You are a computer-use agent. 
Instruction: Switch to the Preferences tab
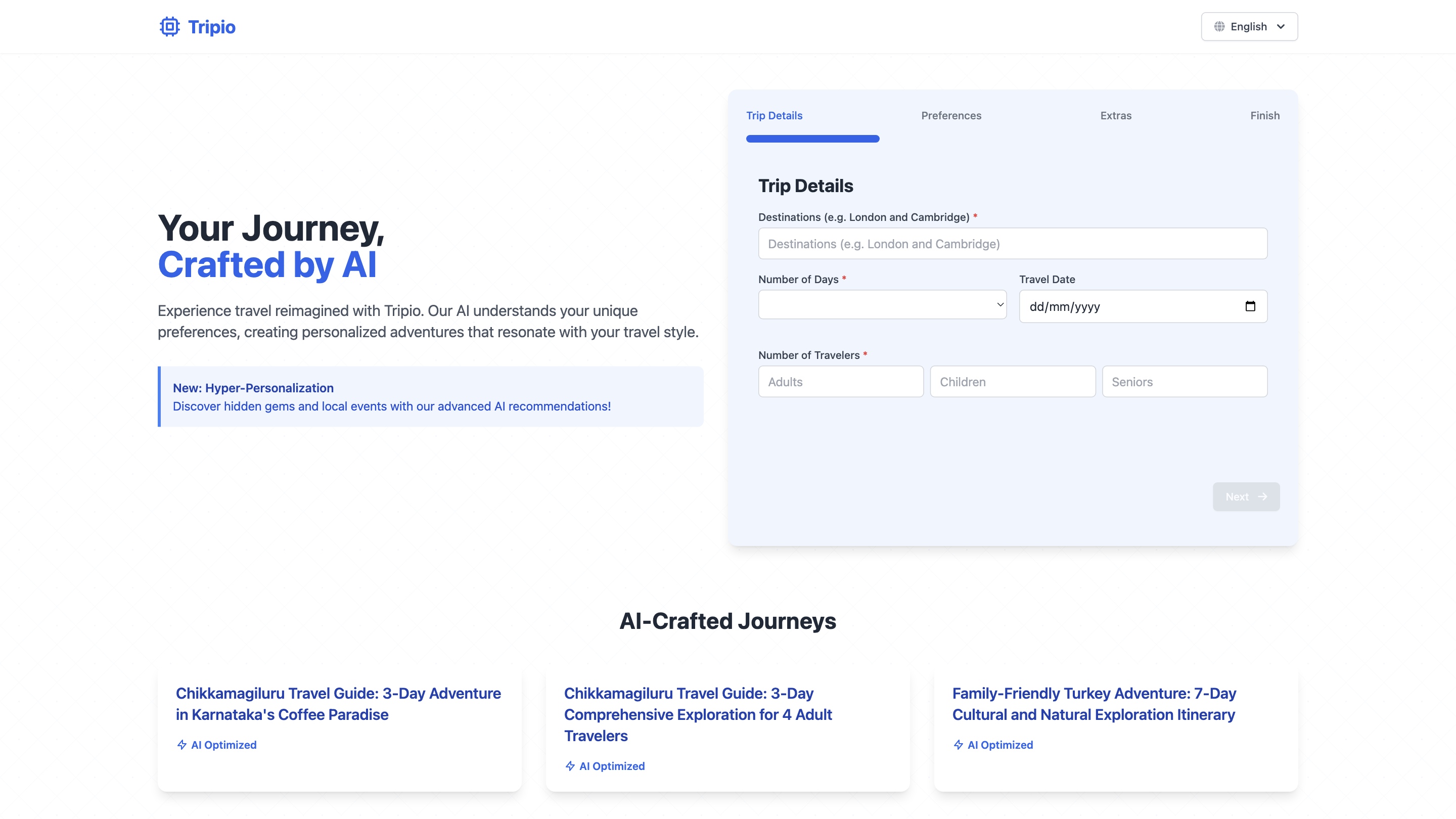click(951, 115)
